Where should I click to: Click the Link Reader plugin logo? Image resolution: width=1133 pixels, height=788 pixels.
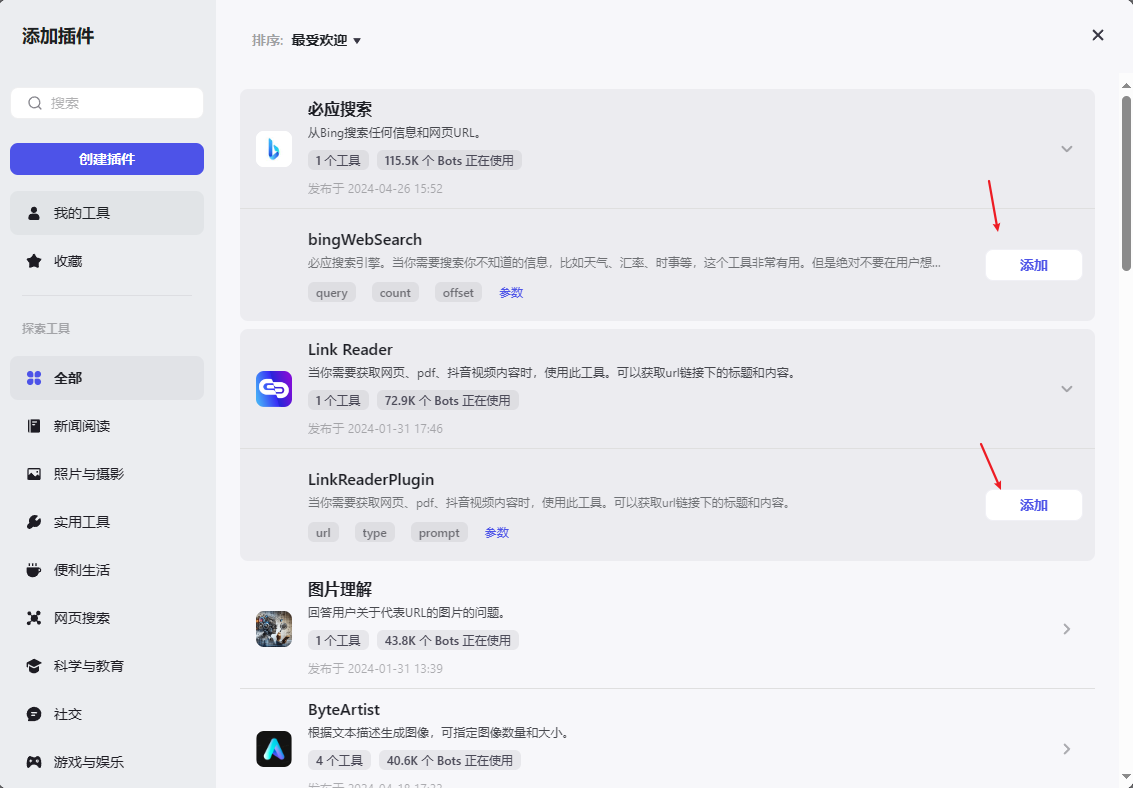[x=274, y=389]
